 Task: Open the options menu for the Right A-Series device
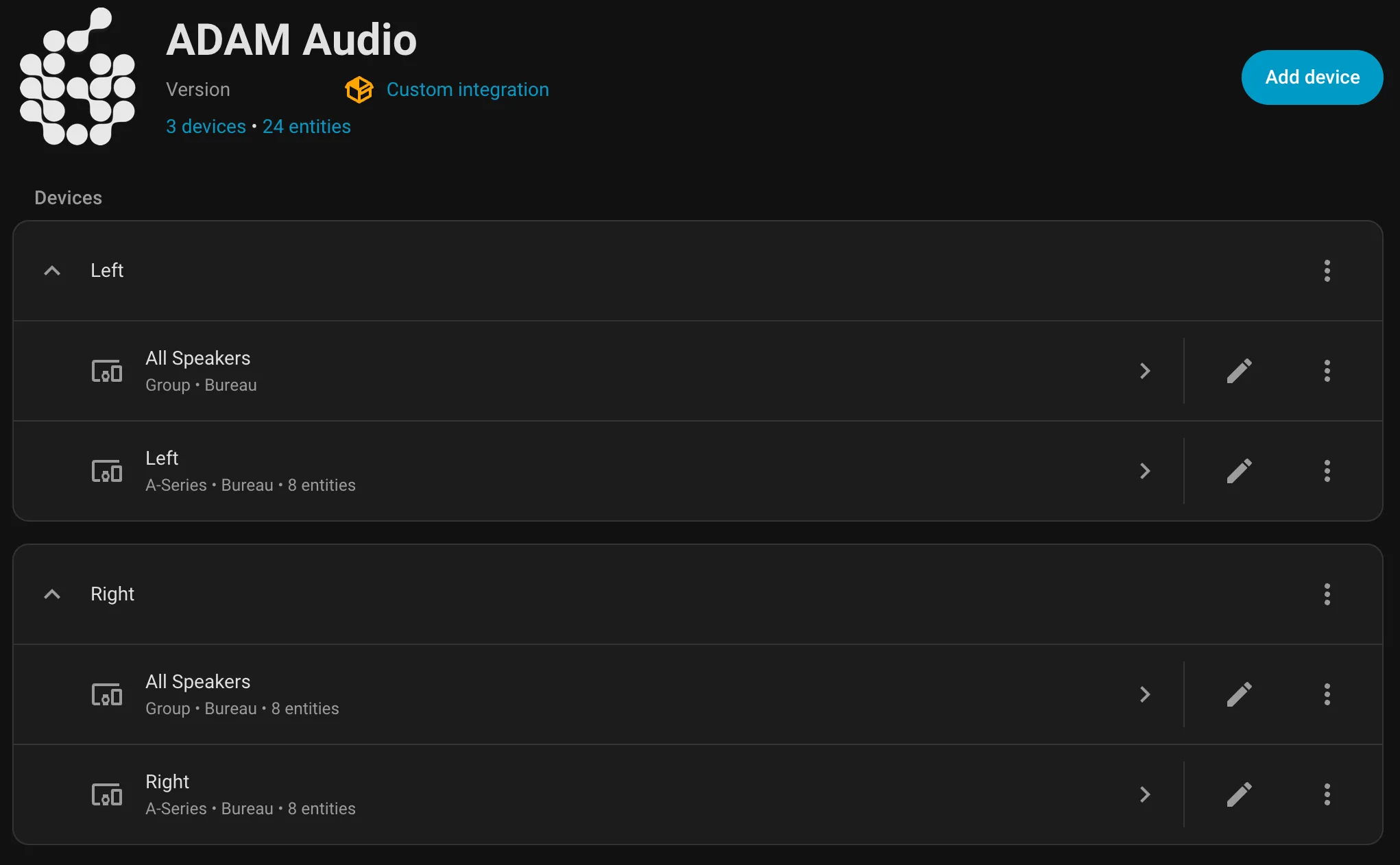point(1327,794)
